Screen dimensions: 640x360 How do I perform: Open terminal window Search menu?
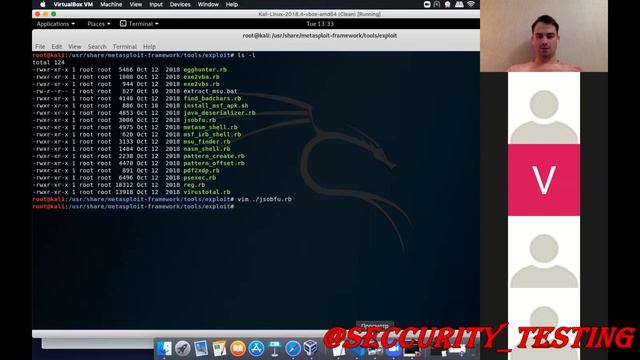pyautogui.click(x=97, y=47)
